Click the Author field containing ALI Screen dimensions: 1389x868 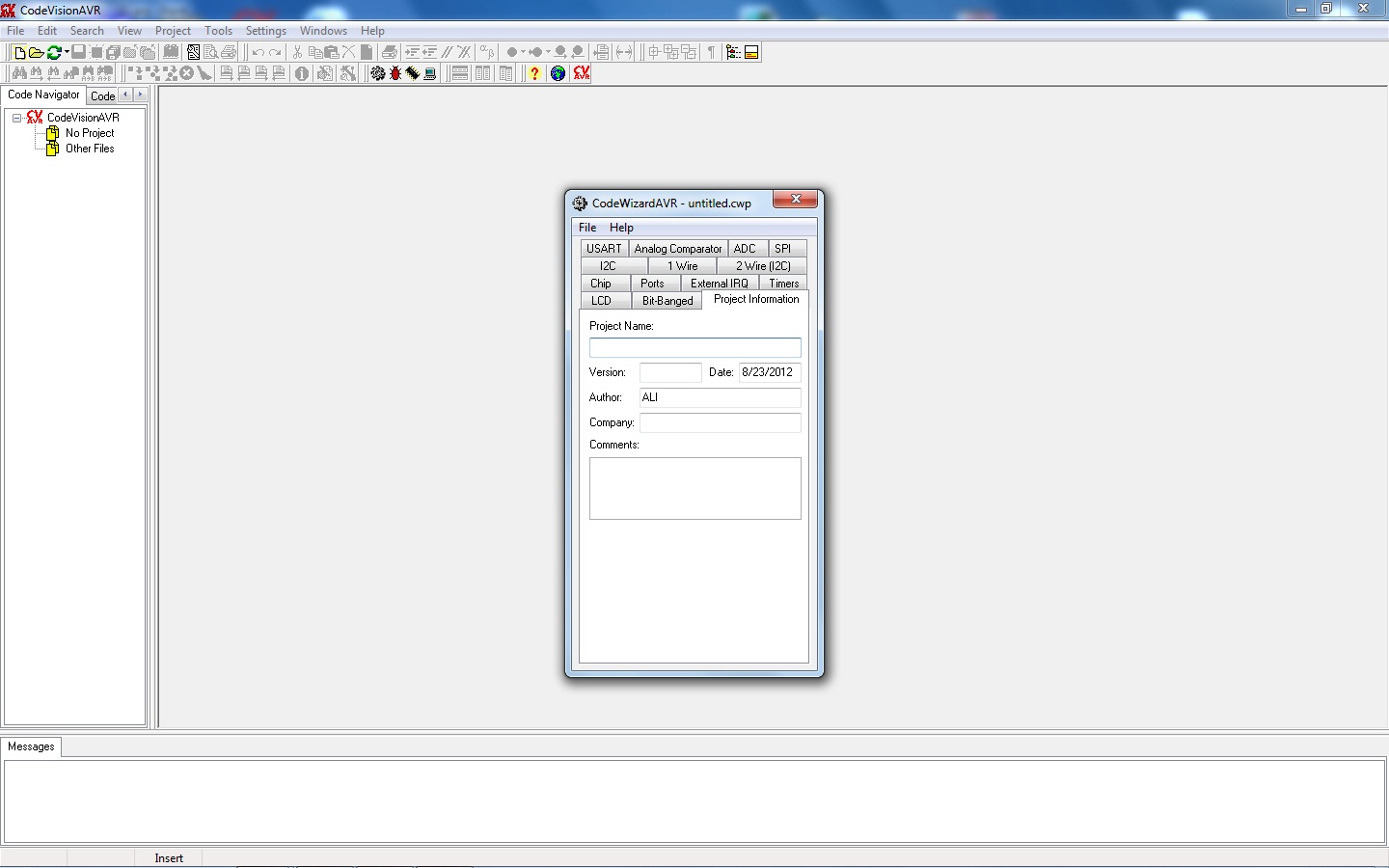[721, 397]
